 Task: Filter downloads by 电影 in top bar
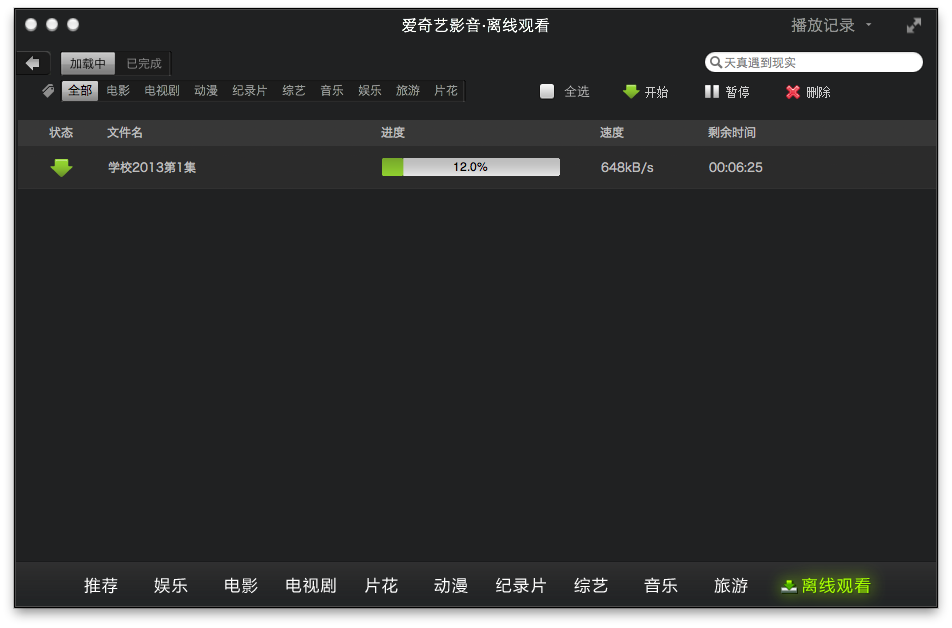pos(118,90)
